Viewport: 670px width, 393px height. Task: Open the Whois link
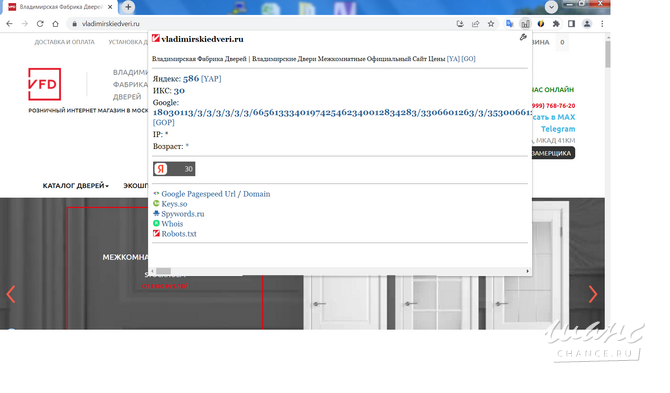172,224
